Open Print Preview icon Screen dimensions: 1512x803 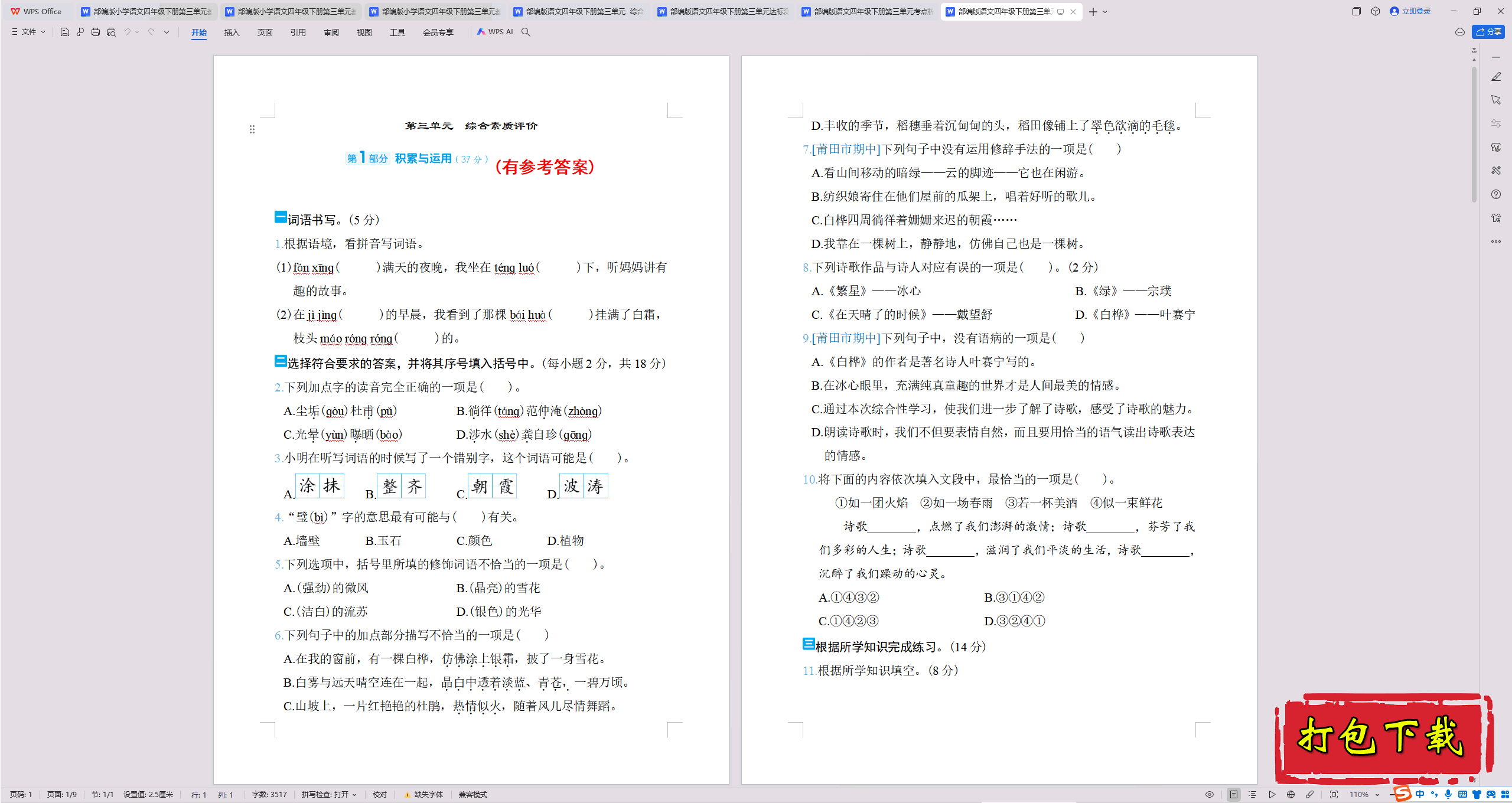coord(111,32)
